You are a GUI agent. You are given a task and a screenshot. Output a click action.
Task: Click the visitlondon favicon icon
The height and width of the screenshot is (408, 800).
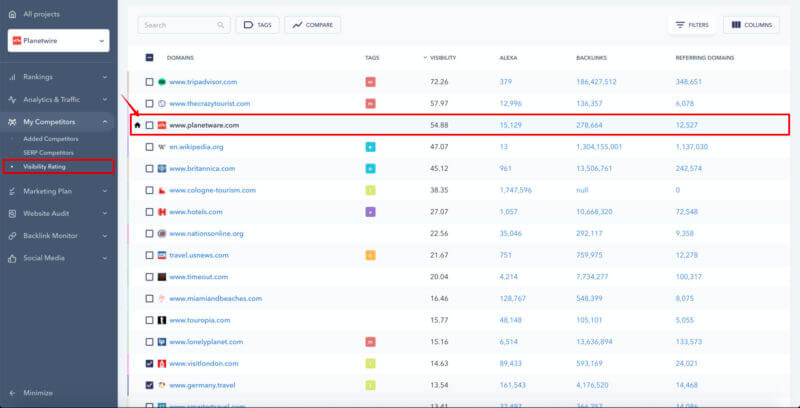coord(162,364)
